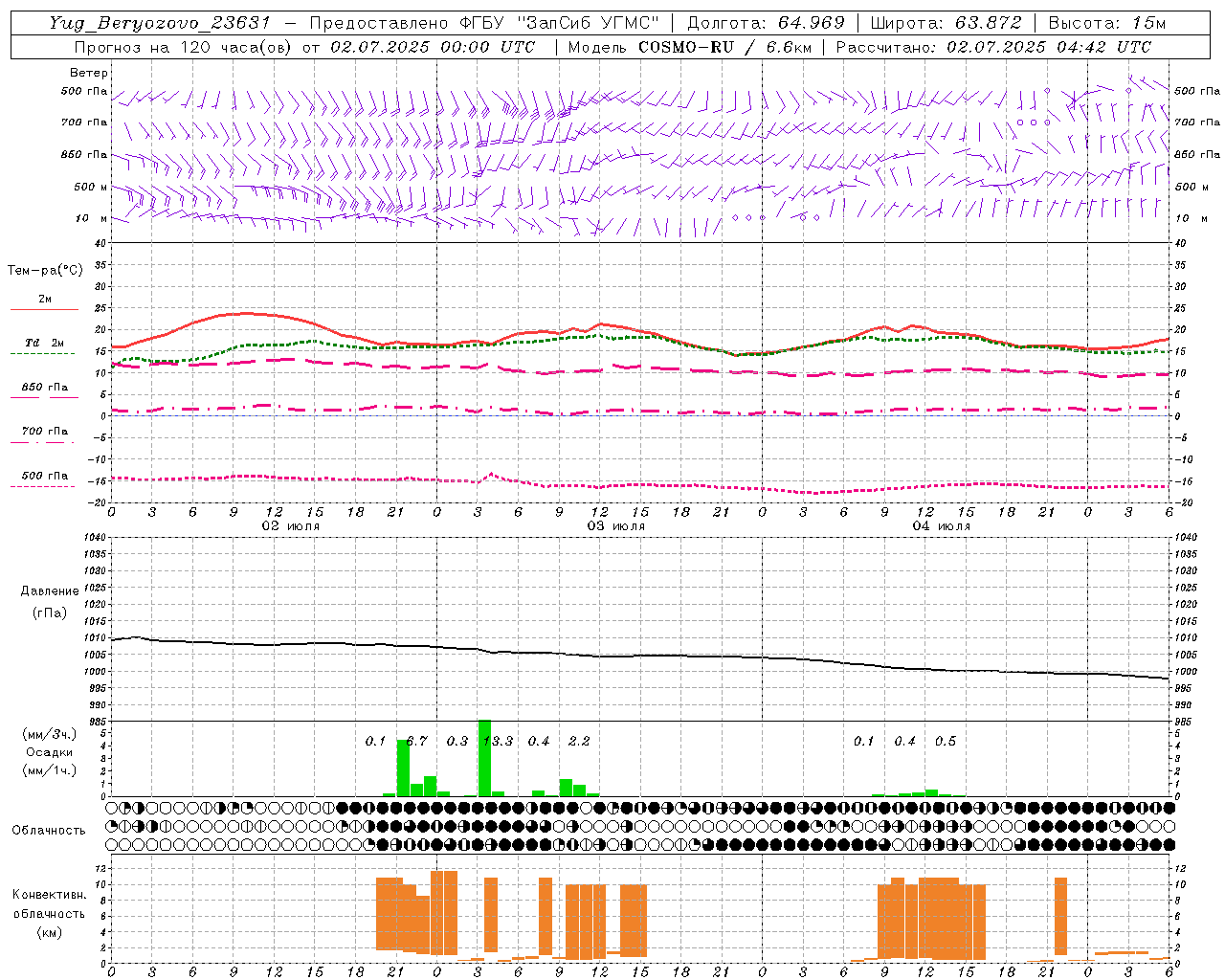Image resolution: width=1225 pixels, height=980 pixels.
Task: Select the Рассчитано: 02.07.2025 04:42 UTC timestamp
Action: pyautogui.click(x=993, y=47)
